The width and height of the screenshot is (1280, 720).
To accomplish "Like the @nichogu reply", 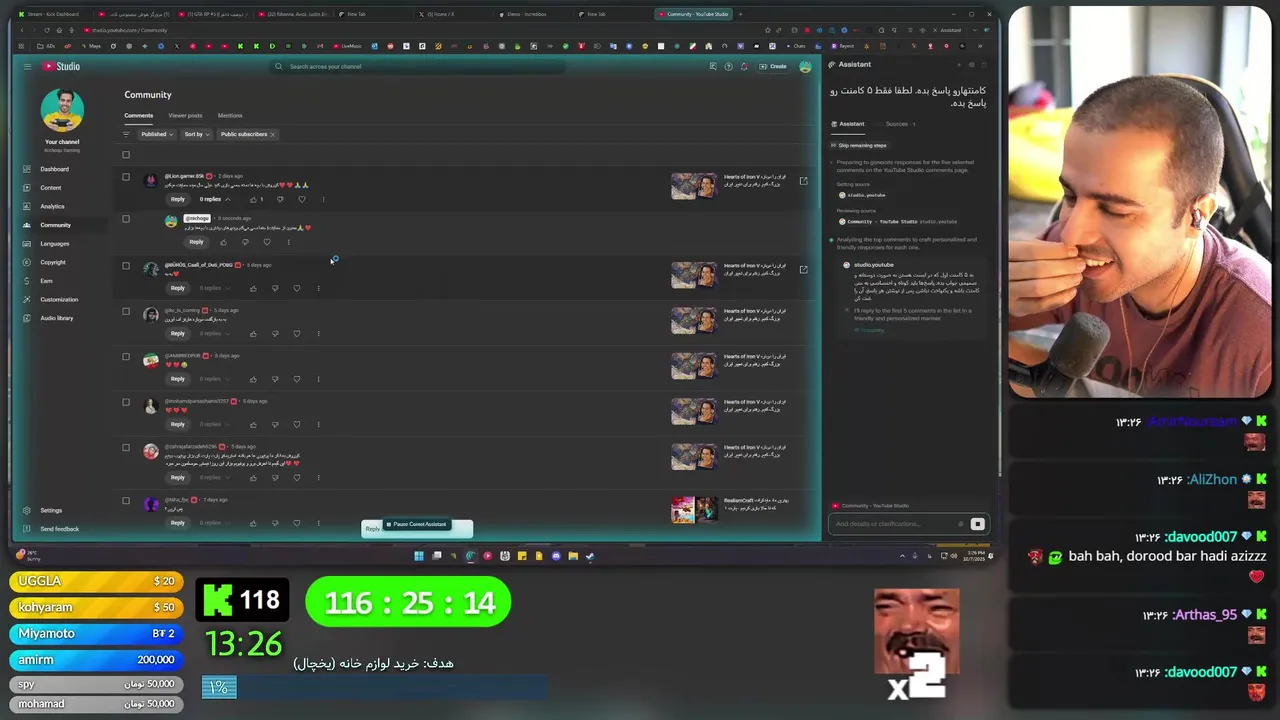I will (223, 242).
